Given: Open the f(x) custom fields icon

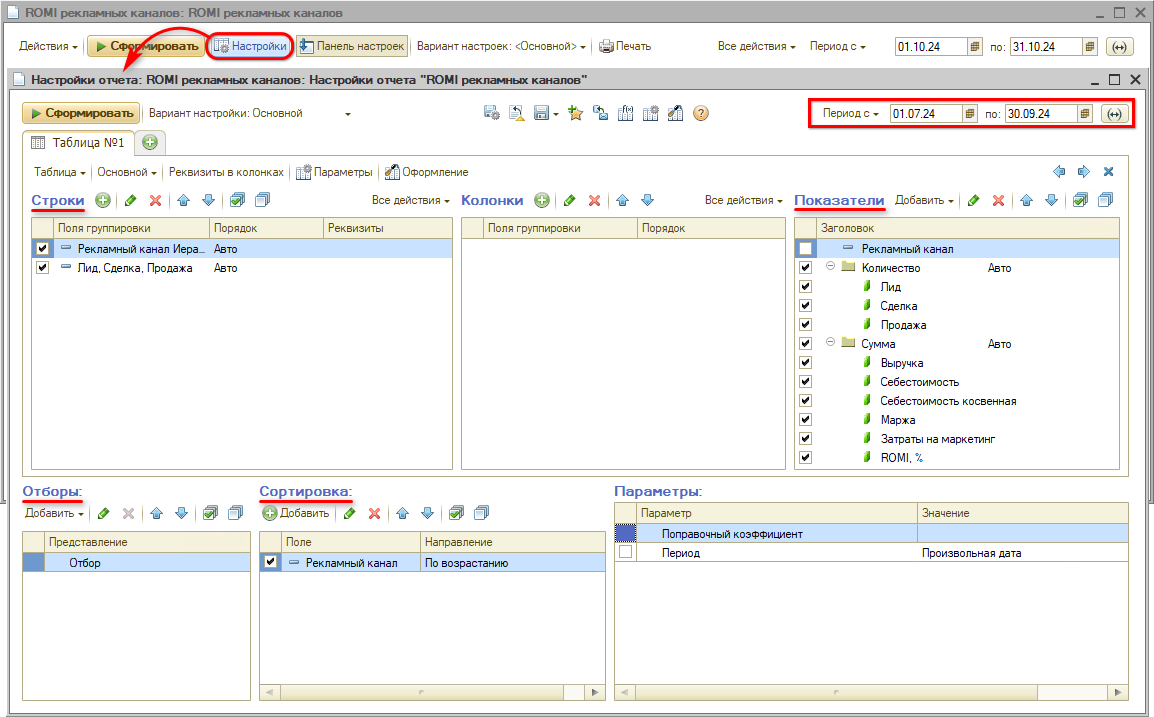Looking at the screenshot, I should pyautogui.click(x=626, y=113).
